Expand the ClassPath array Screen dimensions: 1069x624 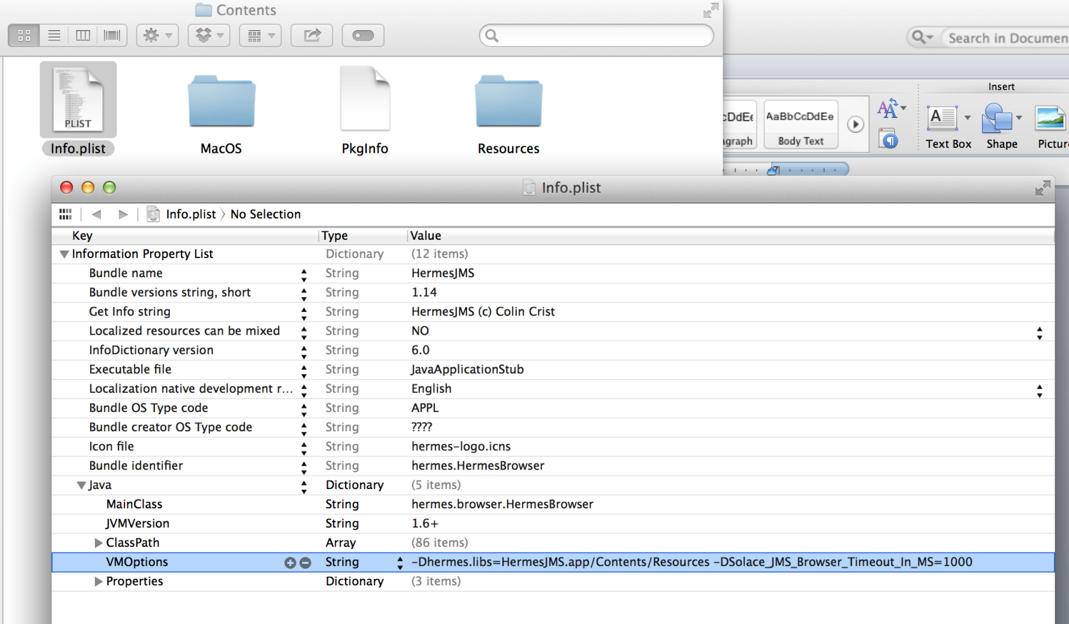click(98, 543)
